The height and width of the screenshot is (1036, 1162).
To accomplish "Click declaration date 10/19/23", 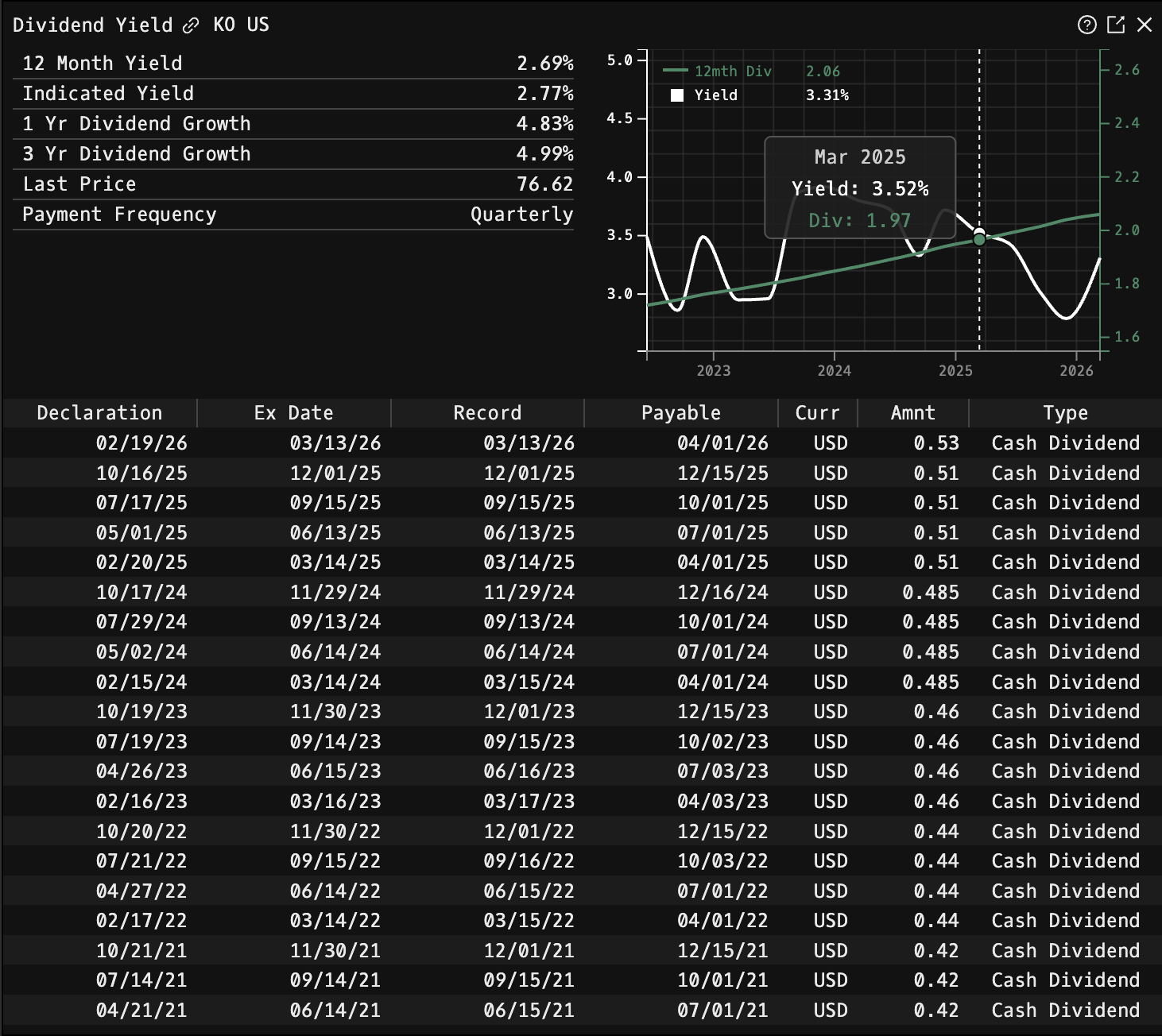I will click(142, 712).
